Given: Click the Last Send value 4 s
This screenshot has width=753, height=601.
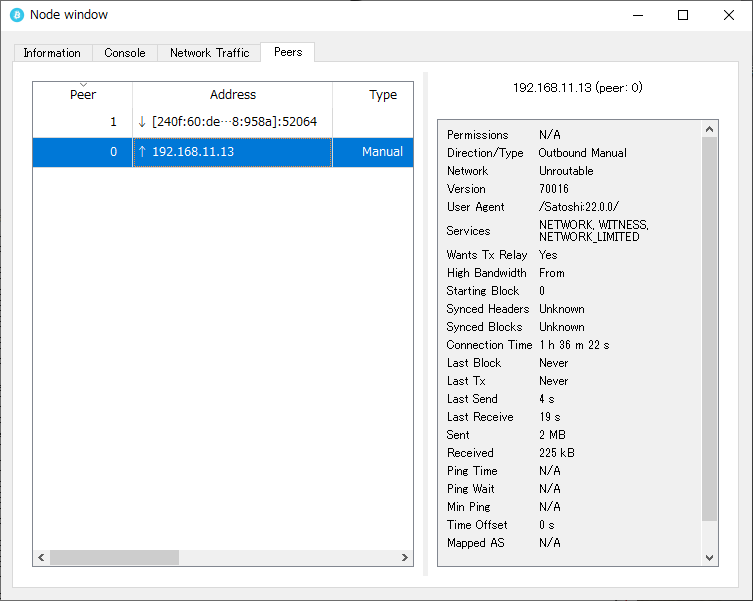Looking at the screenshot, I should (547, 399).
